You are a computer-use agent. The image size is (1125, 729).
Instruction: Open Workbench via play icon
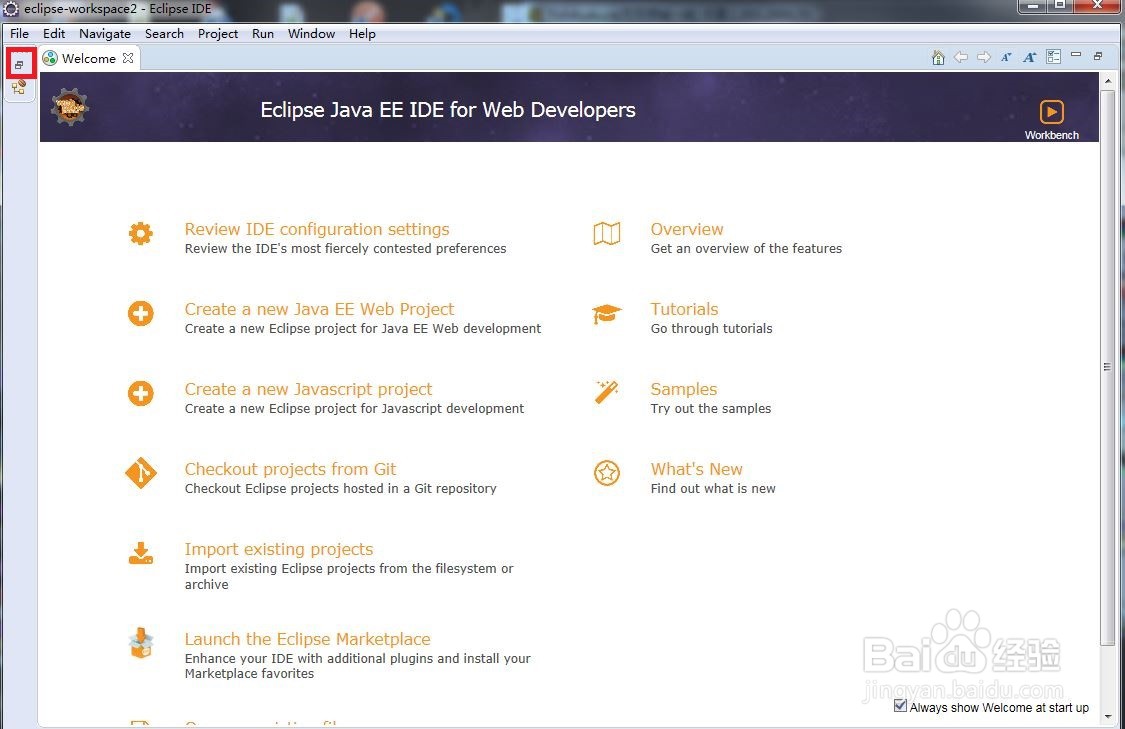coord(1052,112)
